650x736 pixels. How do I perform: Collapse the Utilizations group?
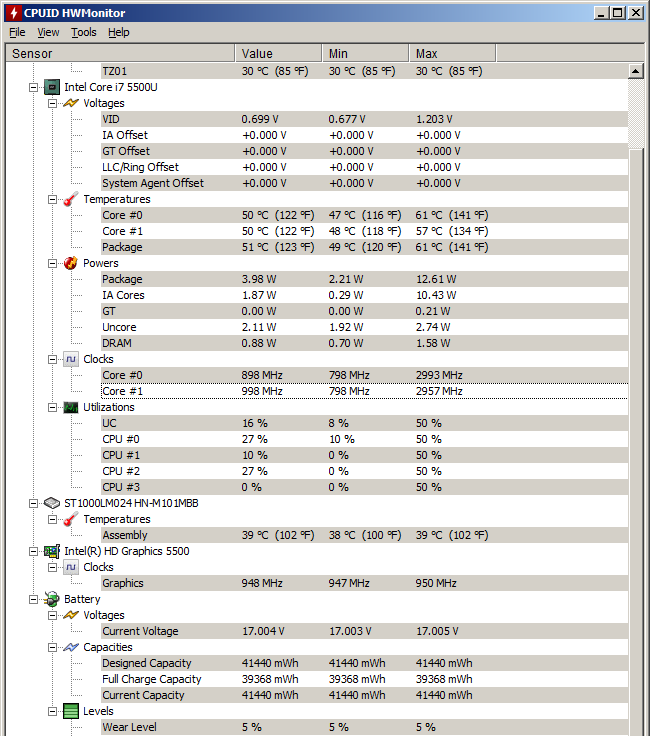coord(53,407)
